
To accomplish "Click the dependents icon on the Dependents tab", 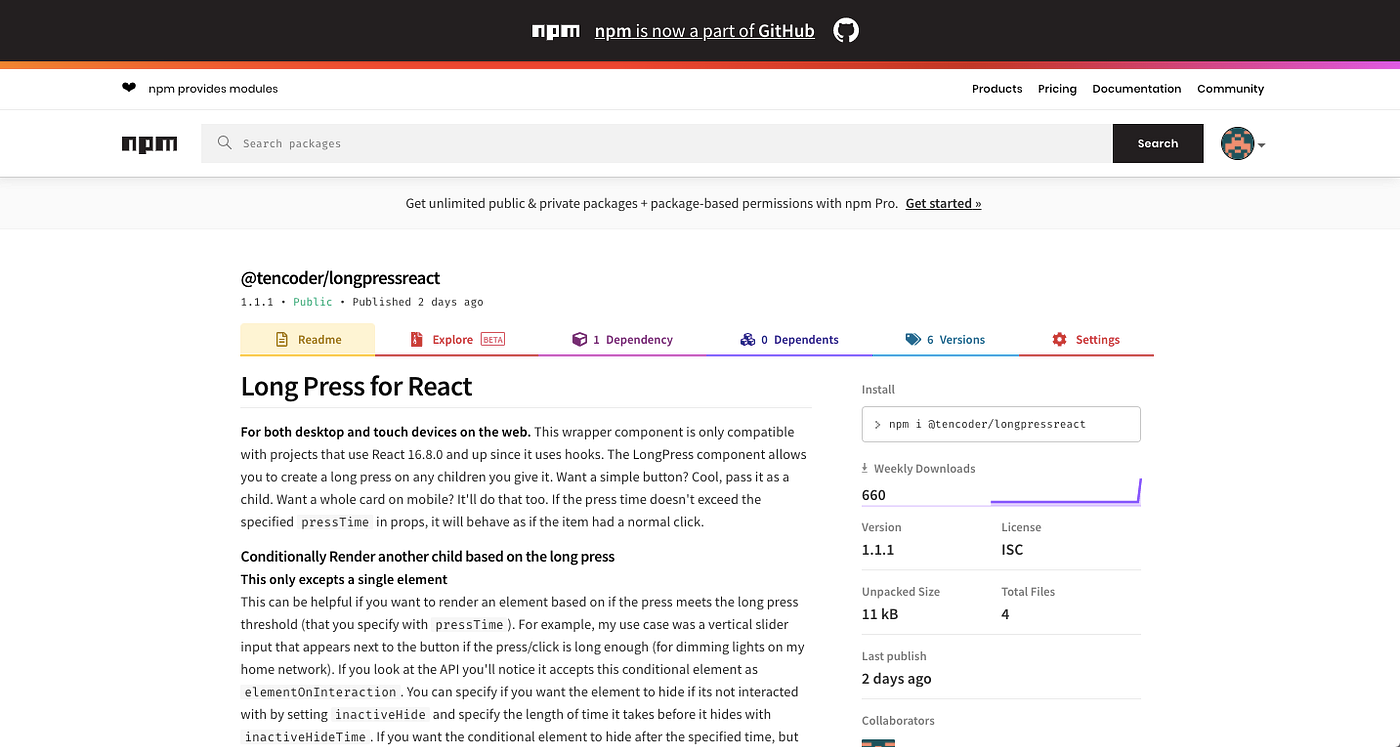I will 748,339.
